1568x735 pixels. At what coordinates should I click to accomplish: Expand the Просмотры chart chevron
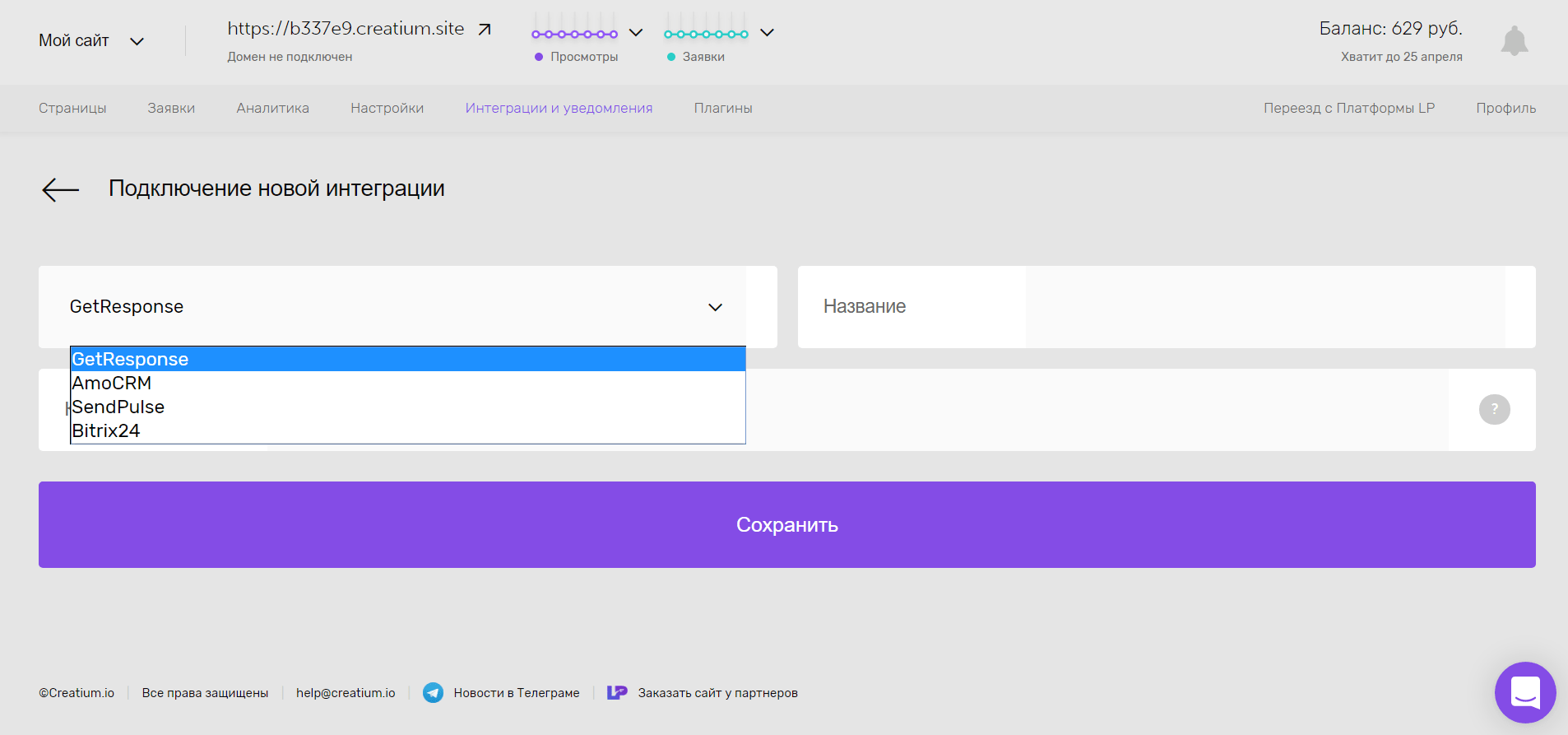click(635, 33)
